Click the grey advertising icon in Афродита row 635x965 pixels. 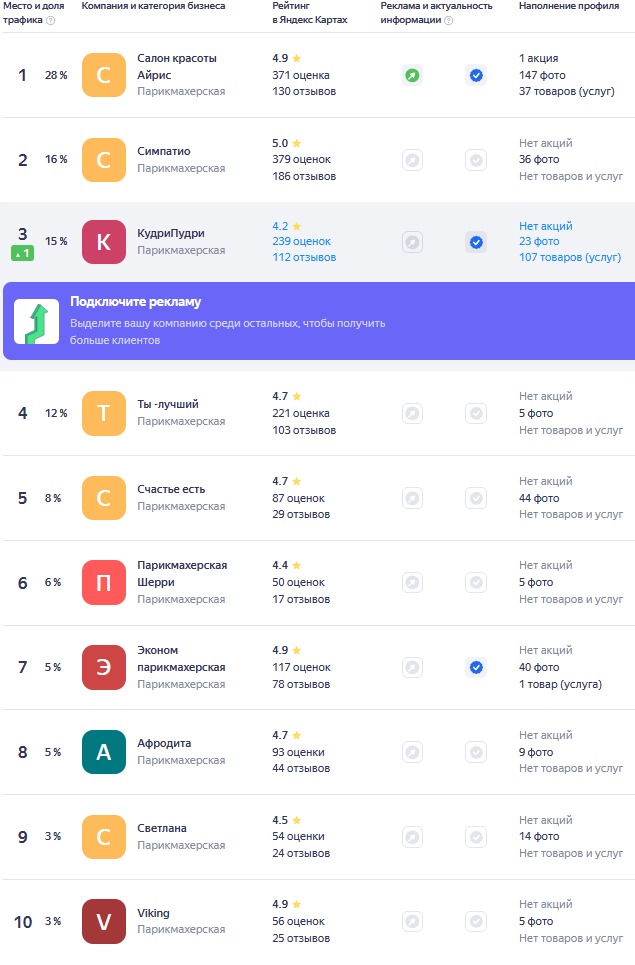[412, 752]
